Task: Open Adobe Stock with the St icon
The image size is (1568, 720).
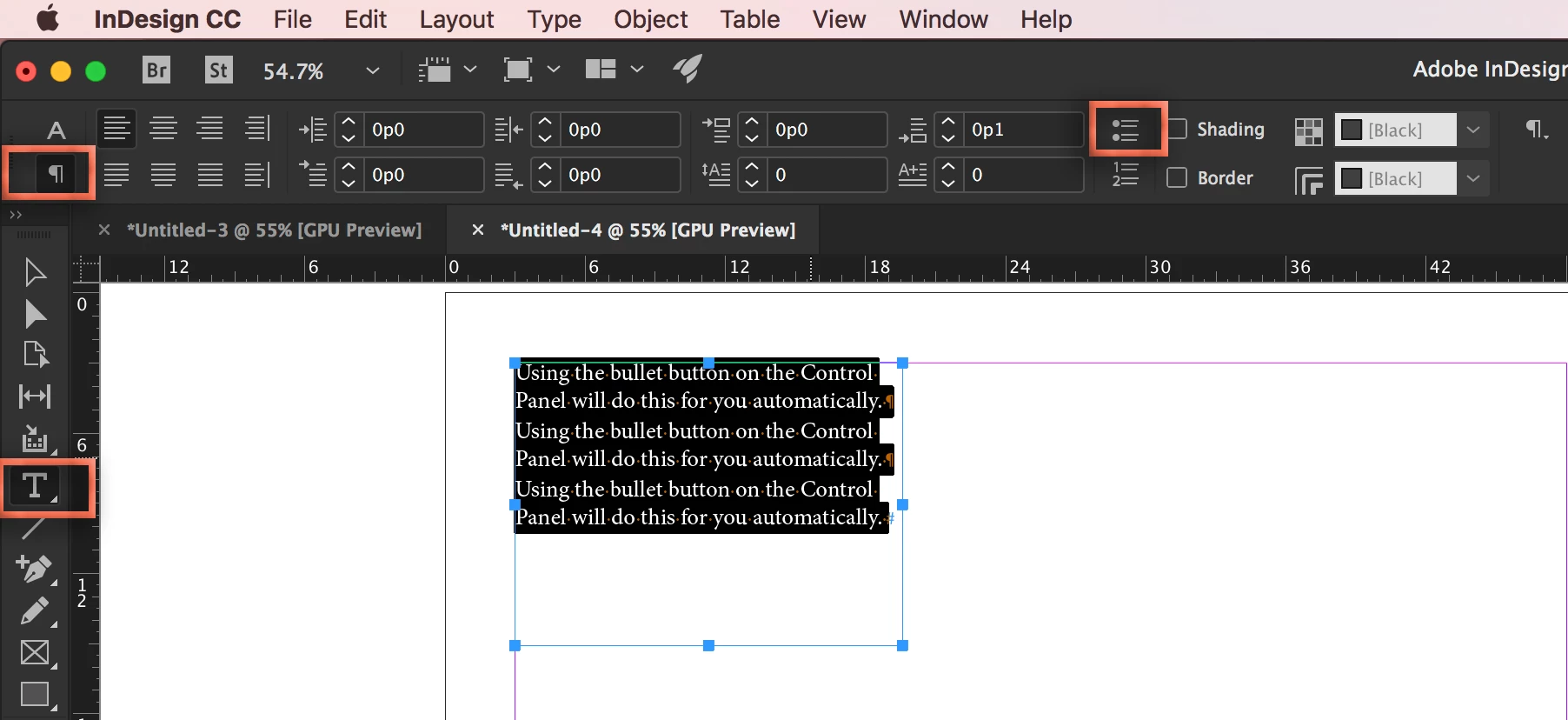Action: [219, 70]
